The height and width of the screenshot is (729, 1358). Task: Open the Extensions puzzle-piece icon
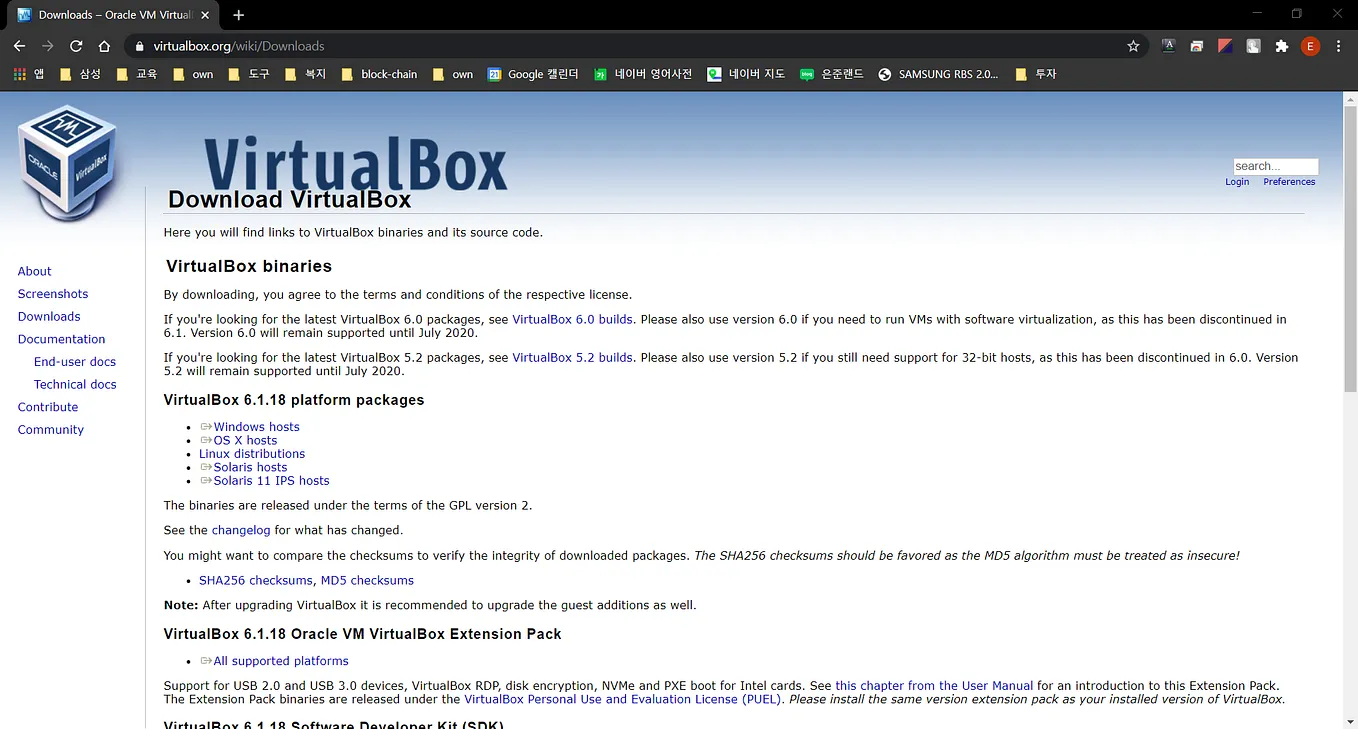pos(1281,46)
